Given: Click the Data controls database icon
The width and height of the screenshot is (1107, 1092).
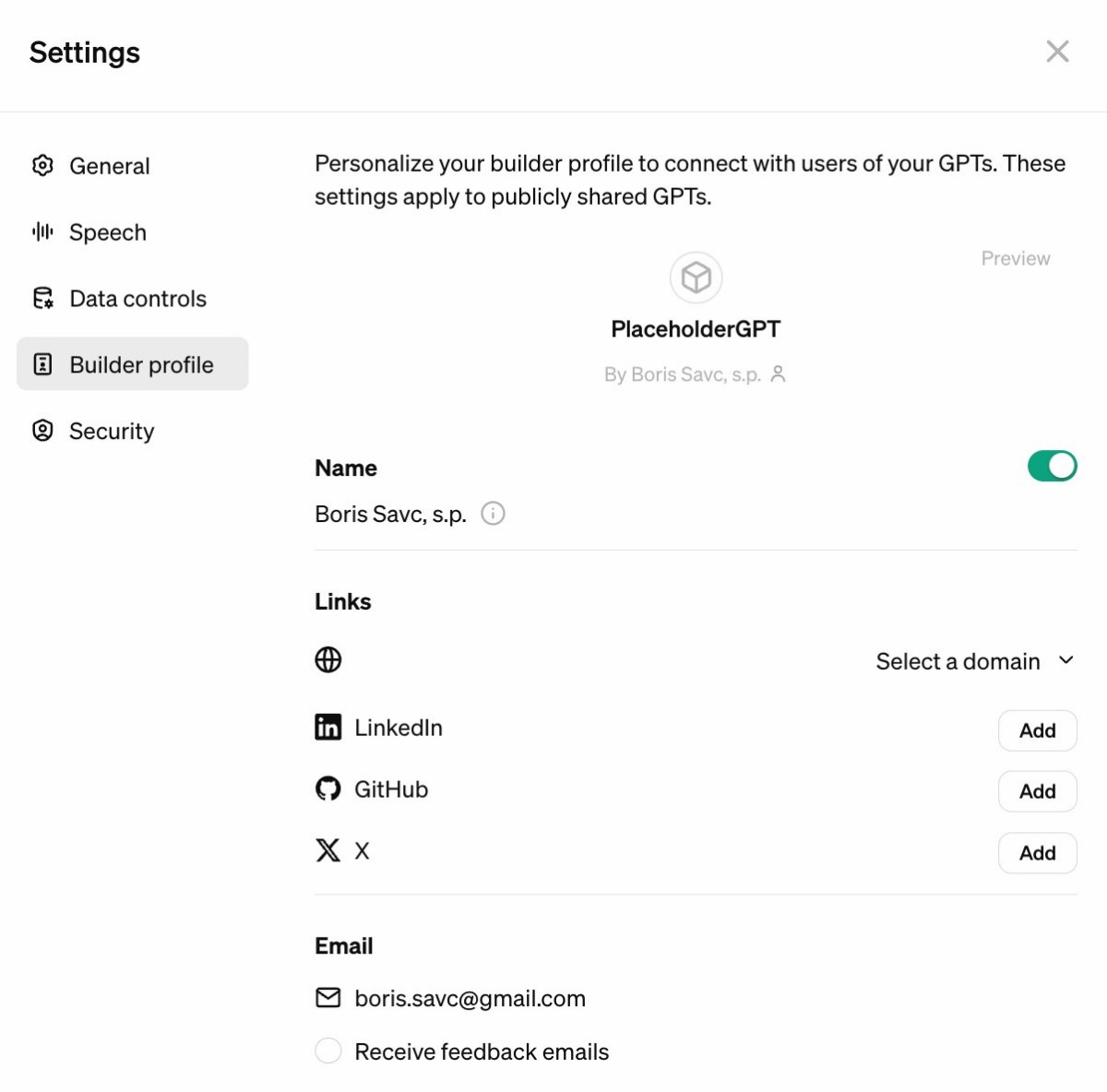Looking at the screenshot, I should (x=42, y=298).
